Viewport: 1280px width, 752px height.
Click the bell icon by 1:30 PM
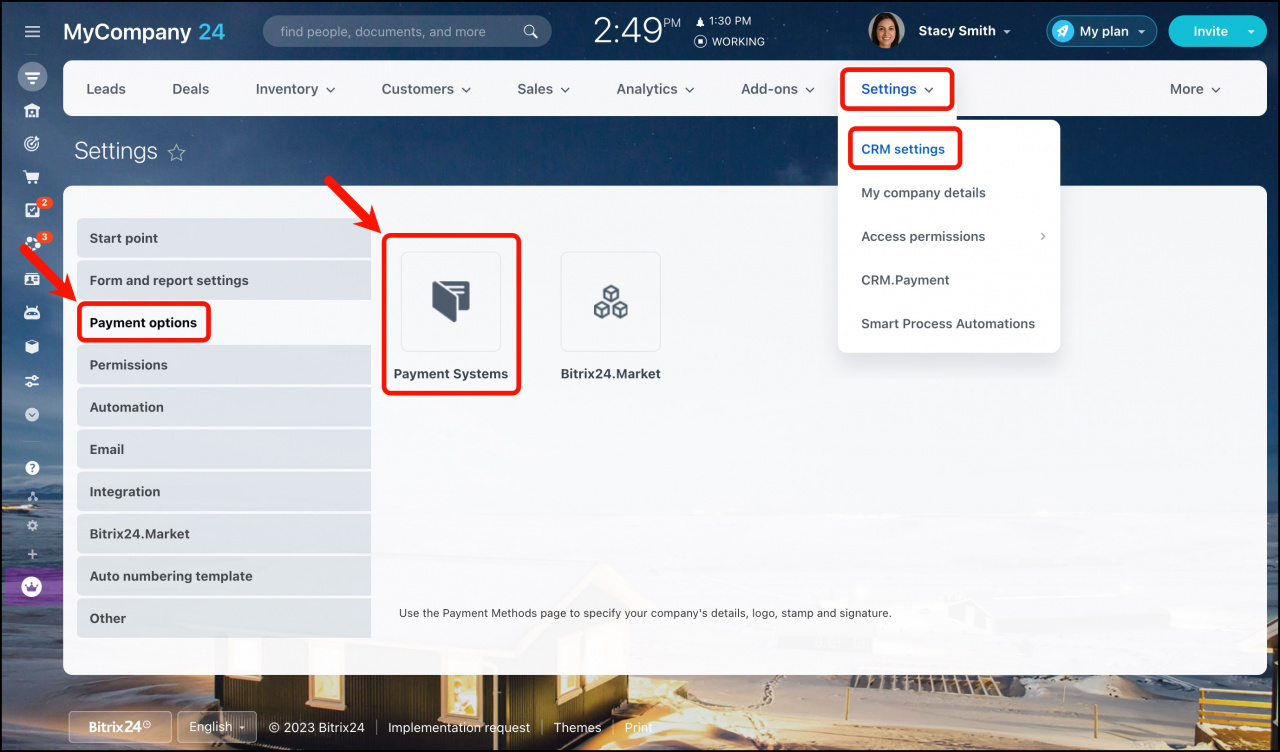tap(700, 21)
